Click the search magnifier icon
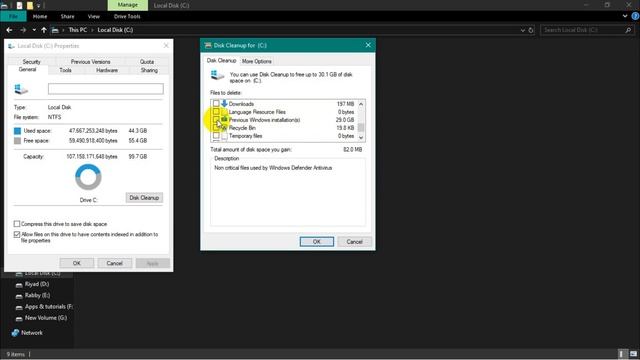640x360 pixels. (x=628, y=30)
